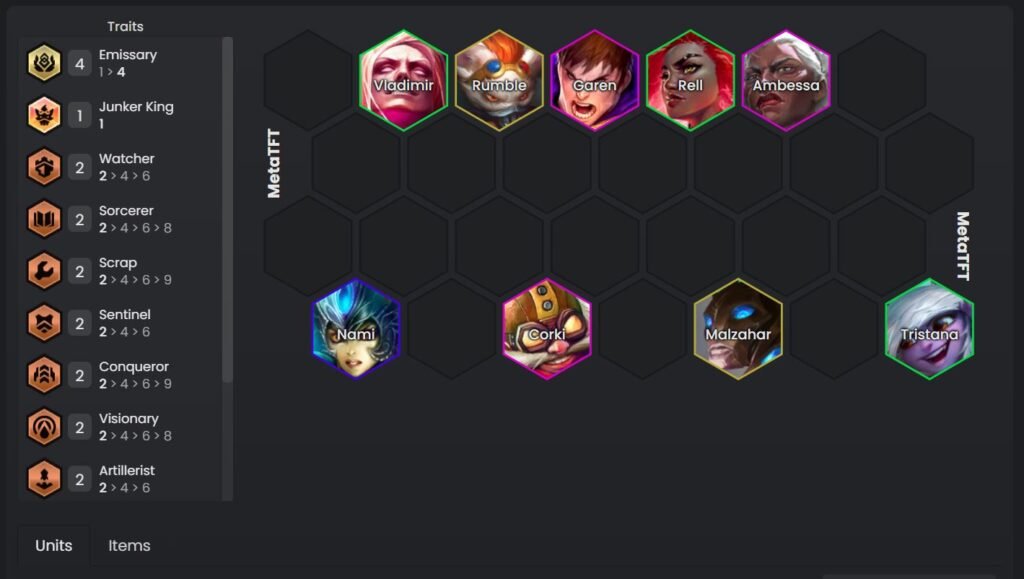
Task: Select the Garen champion hex
Action: 595,80
